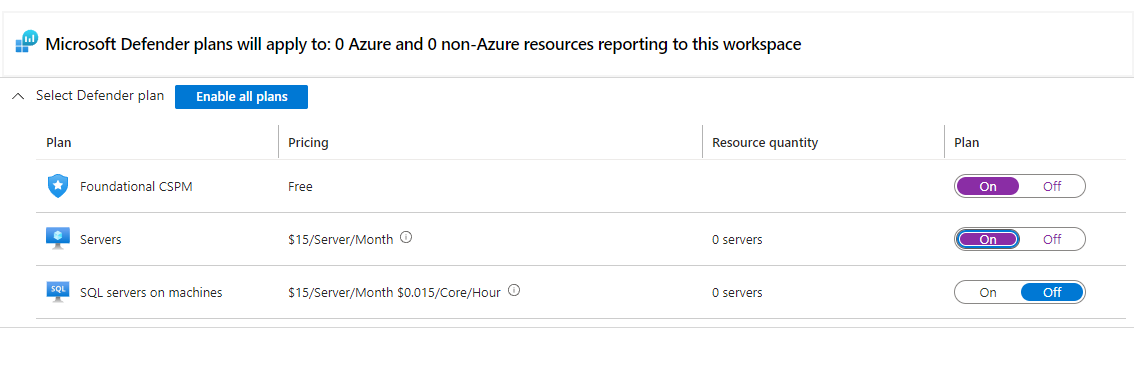Set the Foundational CSPM plan to On
1138x370 pixels.
tap(988, 186)
